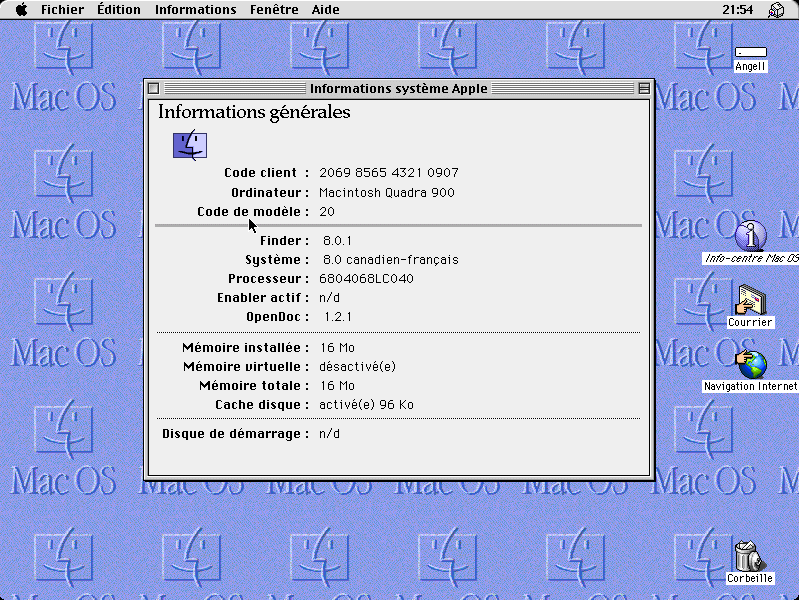Collapse the window with the windowshade box
The width and height of the screenshot is (799, 600).
644,89
